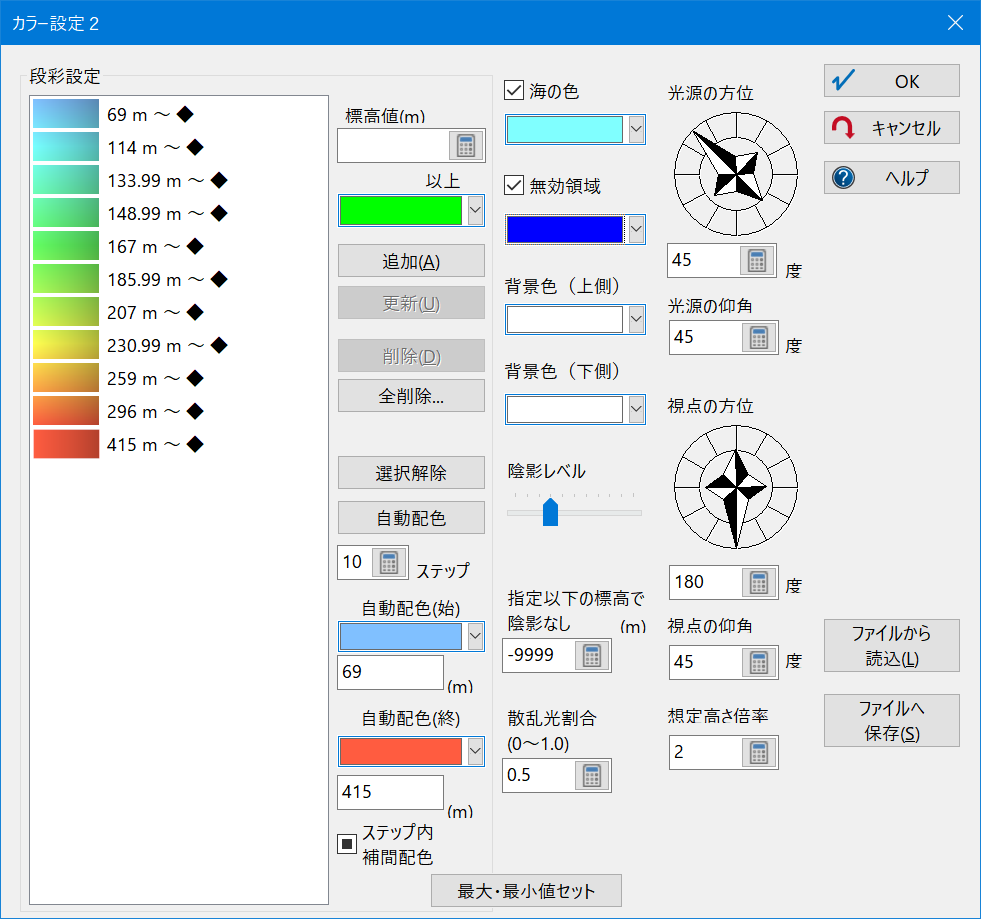
Task: Click the キャンセル button
Action: click(892, 128)
